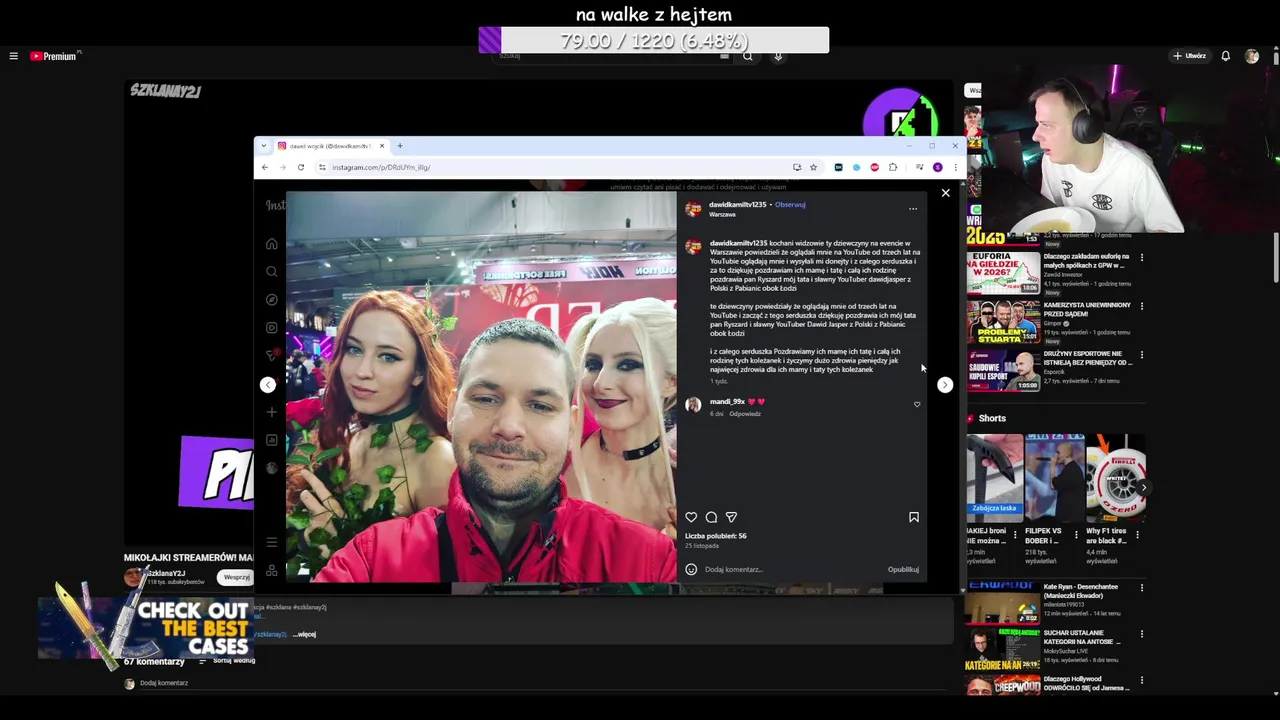Open Kate Ryan Desenchantee video title
This screenshot has width=1280, height=720.
pyautogui.click(x=1080, y=591)
